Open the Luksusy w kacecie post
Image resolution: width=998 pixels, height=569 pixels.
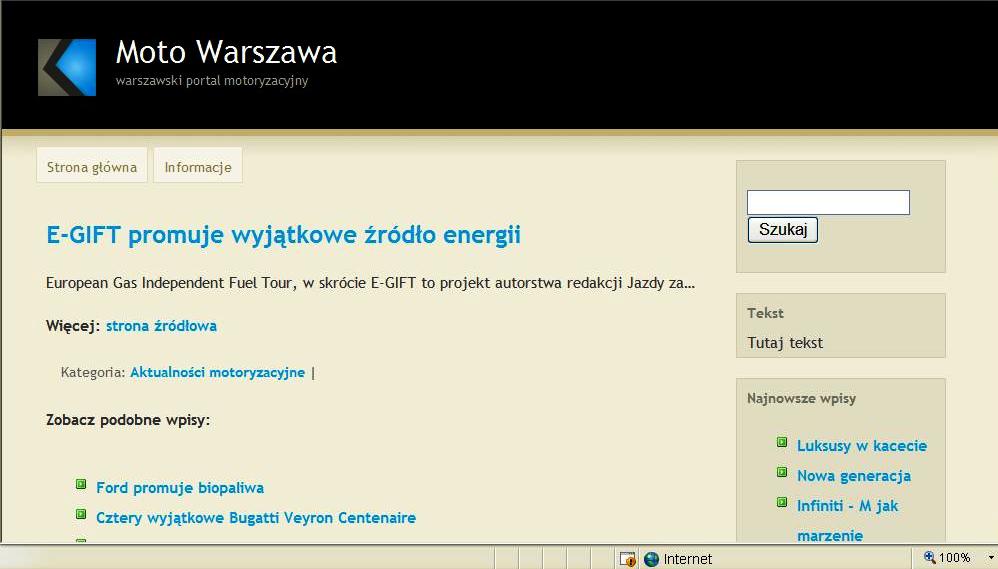tap(861, 446)
